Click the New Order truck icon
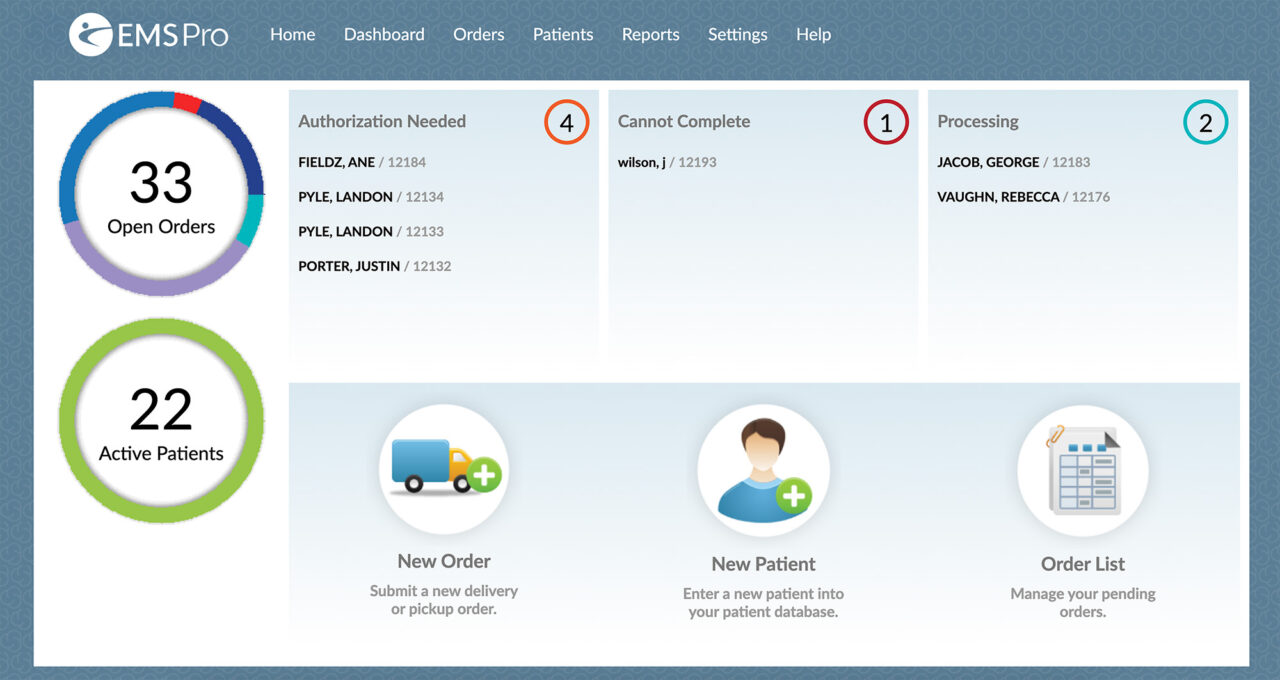Screen dimensions: 1280x680 tap(444, 469)
